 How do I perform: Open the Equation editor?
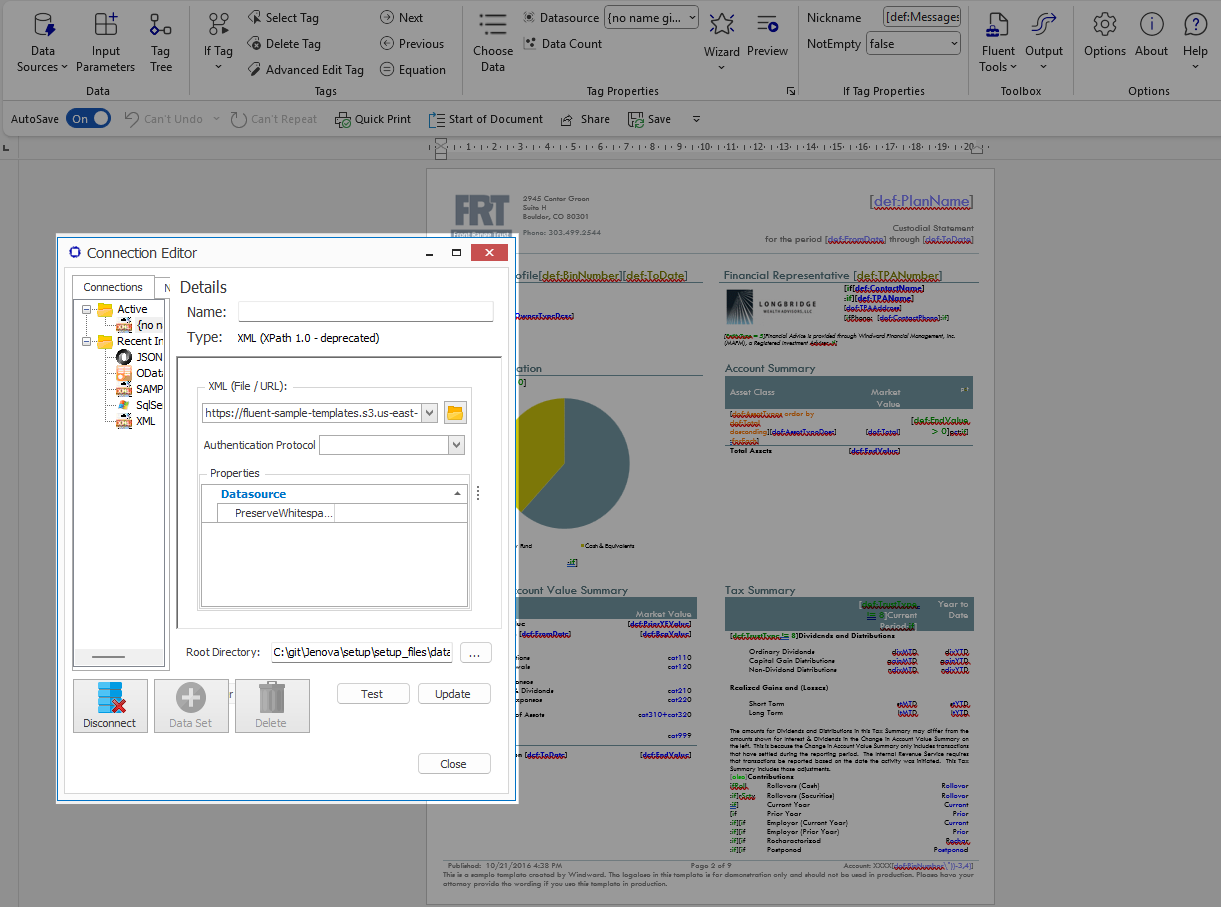click(413, 70)
